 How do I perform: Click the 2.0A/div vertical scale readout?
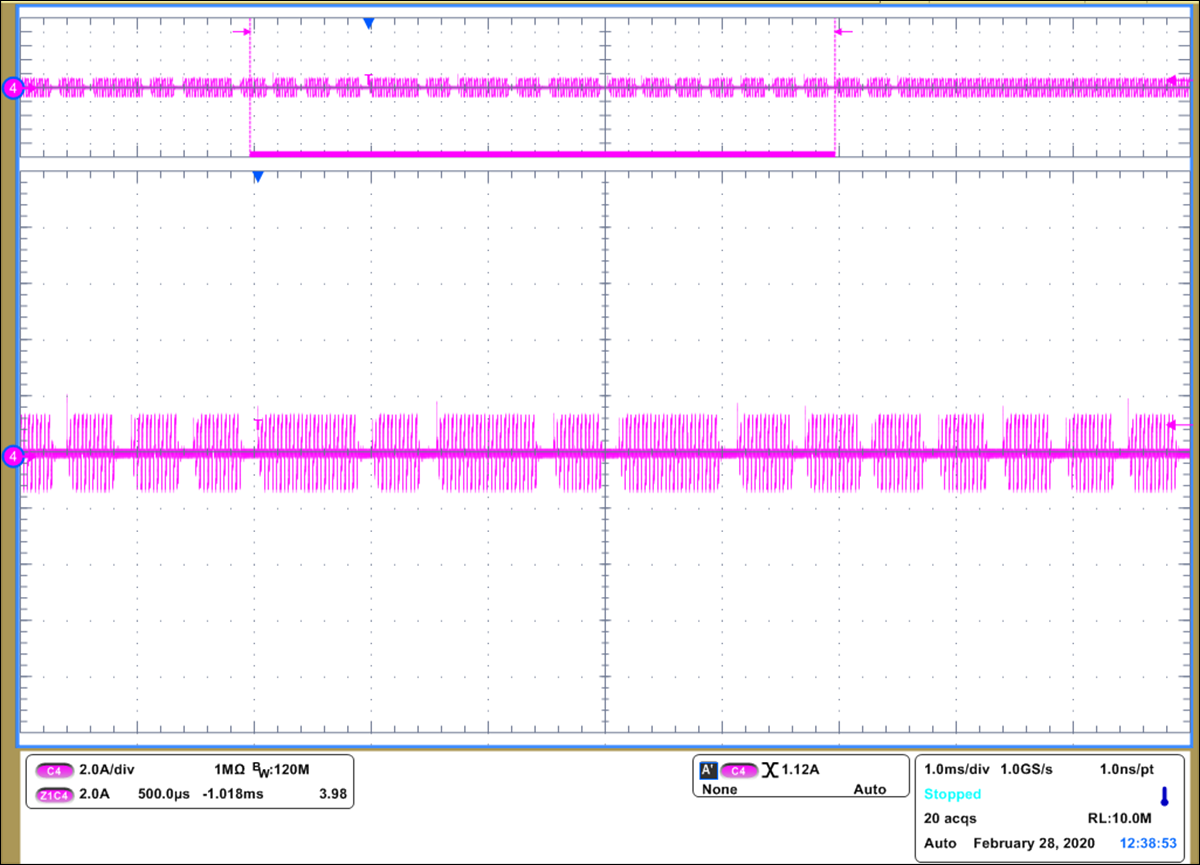click(x=107, y=770)
